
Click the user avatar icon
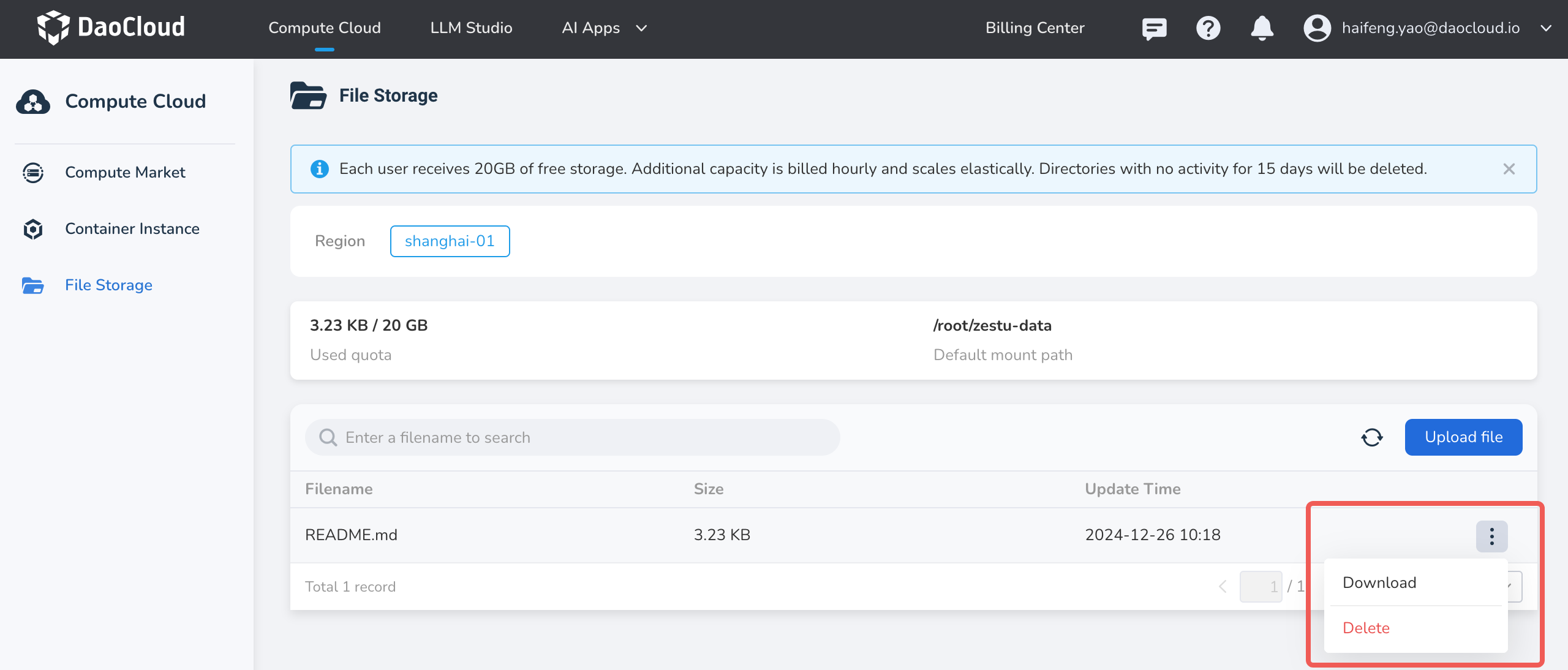point(1317,28)
